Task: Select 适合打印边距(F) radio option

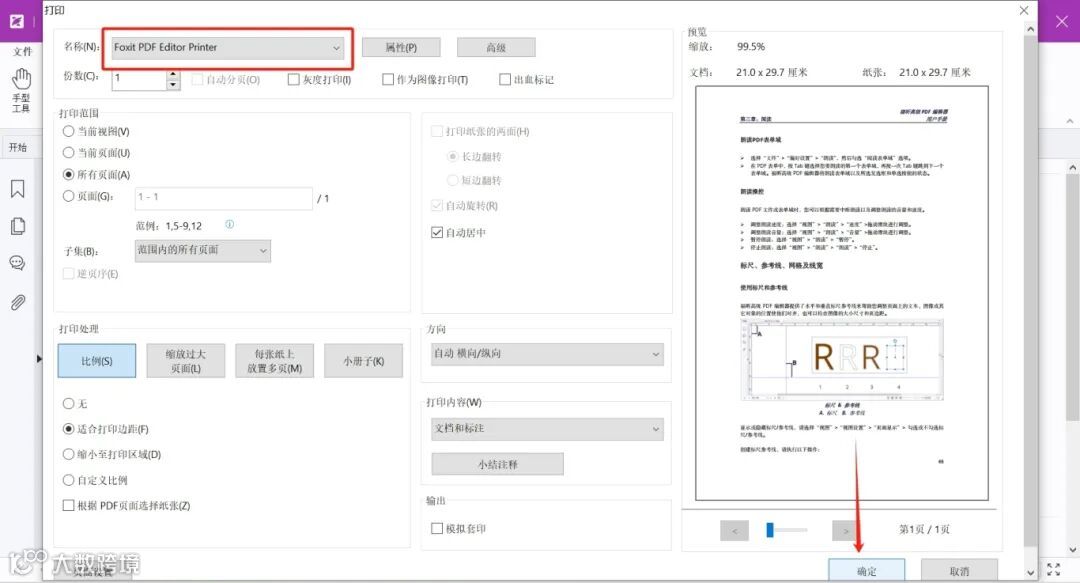Action: (x=68, y=429)
